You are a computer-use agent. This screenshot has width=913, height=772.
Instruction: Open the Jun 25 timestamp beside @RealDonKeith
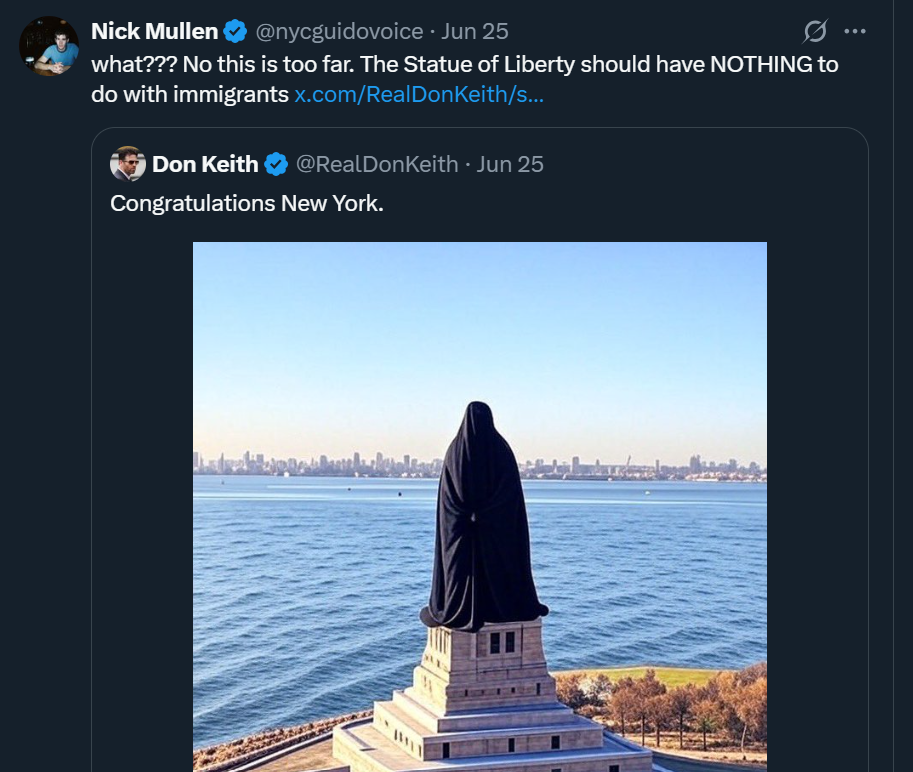(x=510, y=164)
